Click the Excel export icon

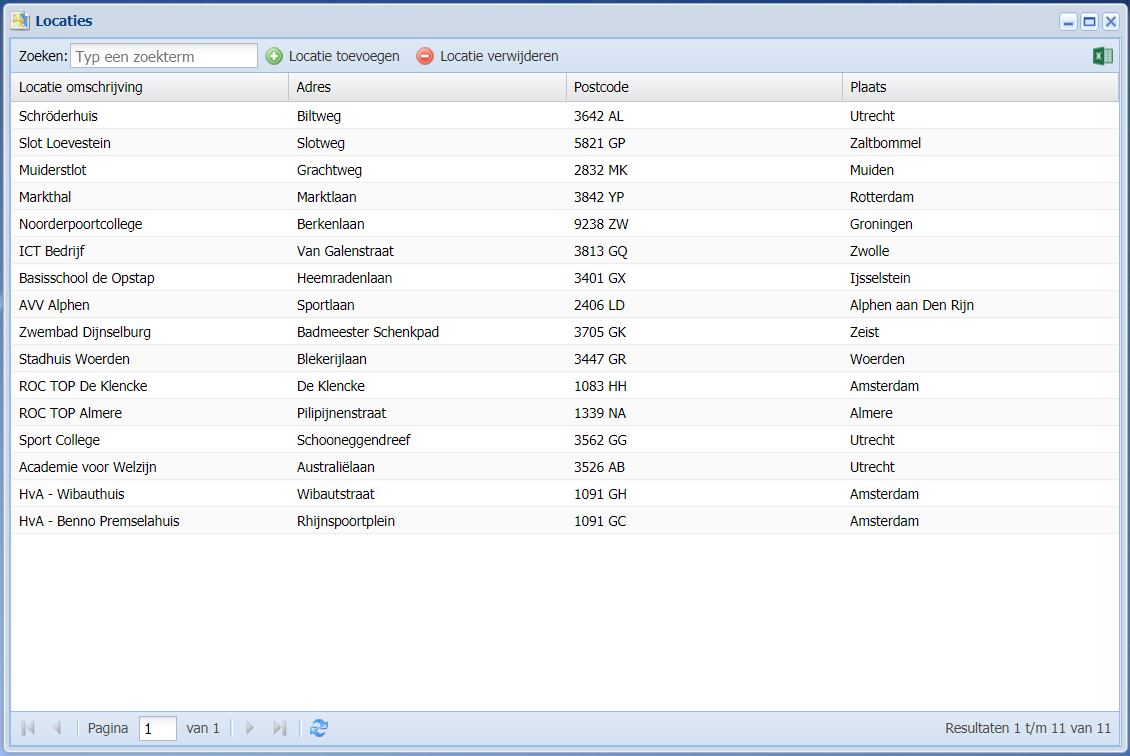tap(1102, 56)
